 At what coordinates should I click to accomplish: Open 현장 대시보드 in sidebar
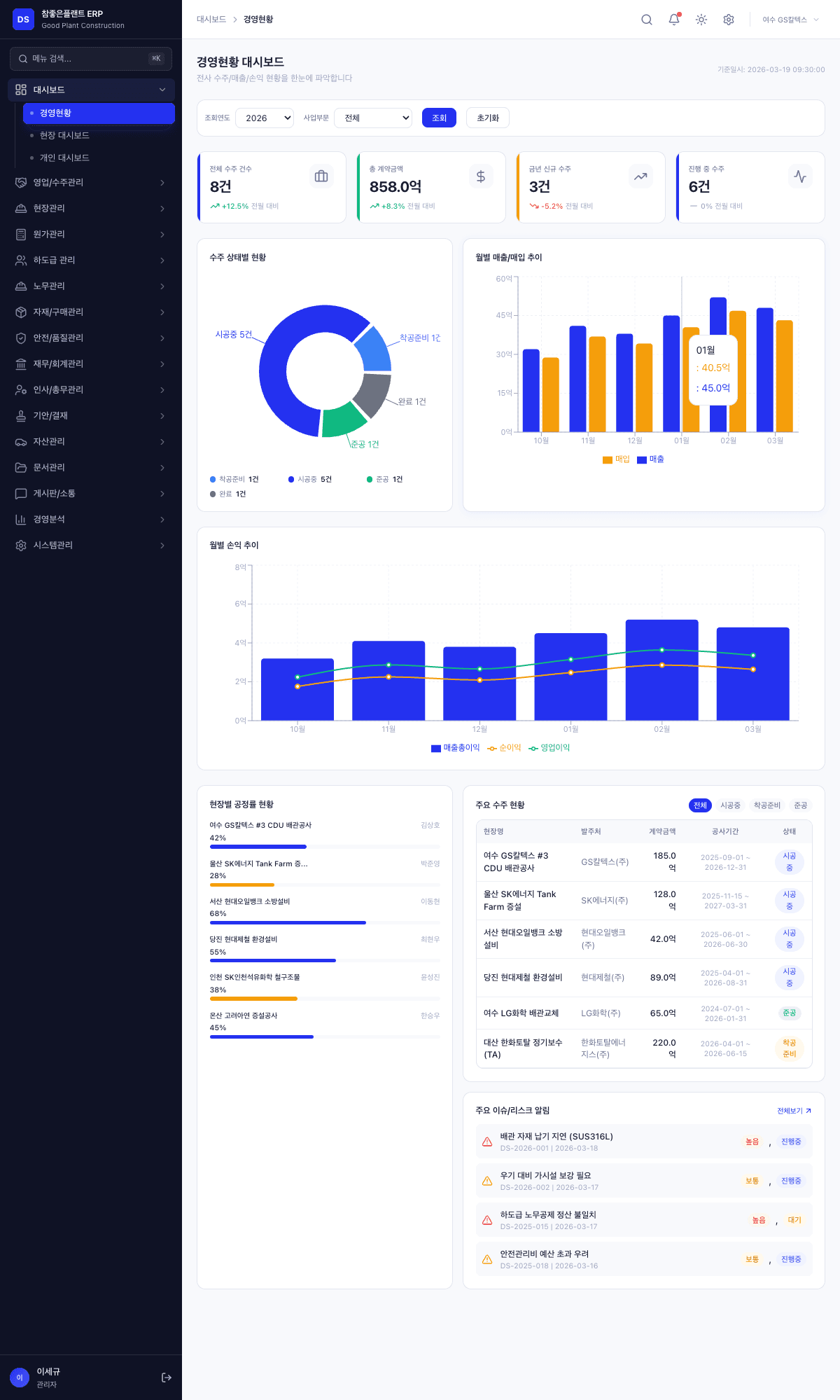click(64, 136)
